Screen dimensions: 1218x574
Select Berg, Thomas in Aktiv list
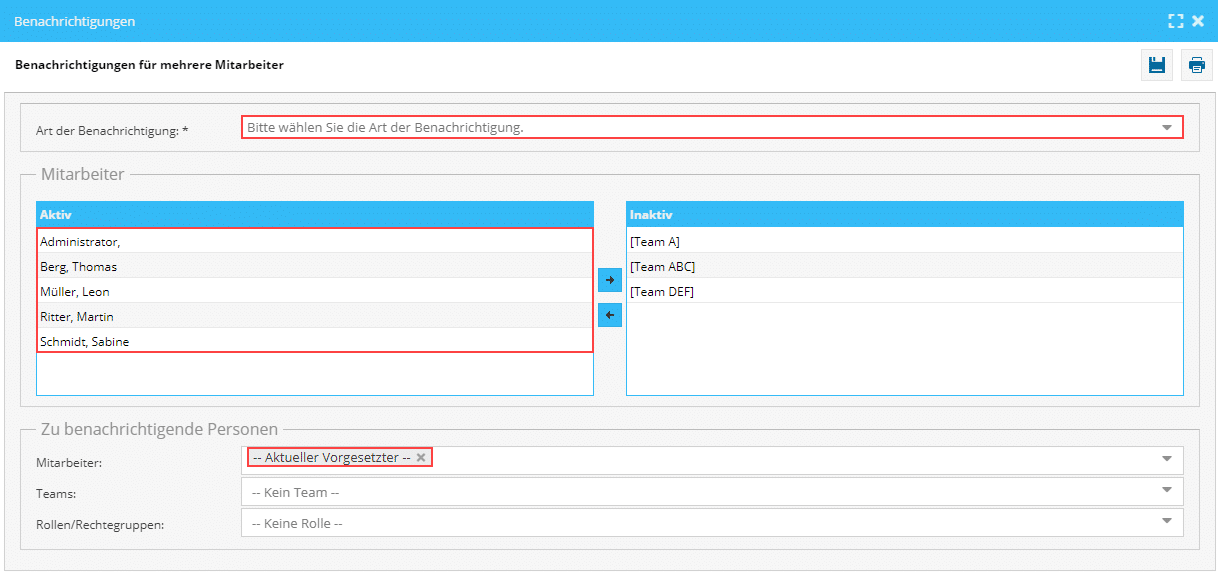[314, 266]
